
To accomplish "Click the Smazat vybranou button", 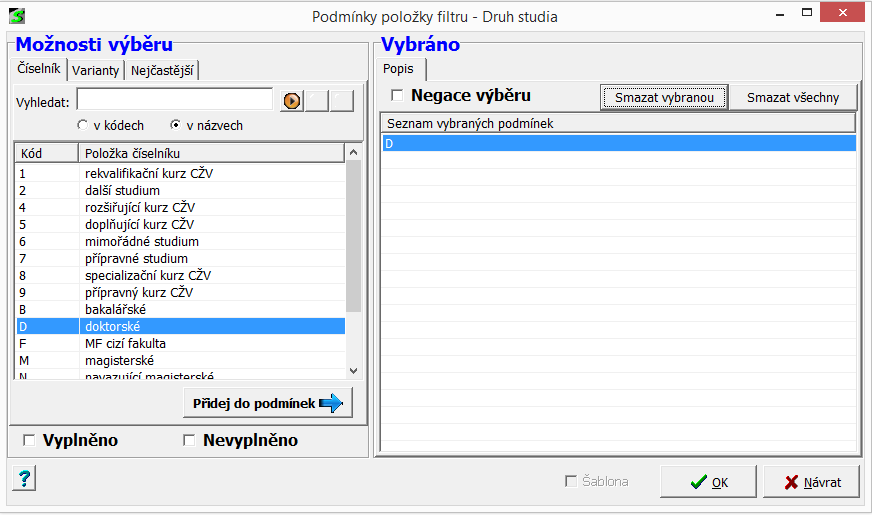I will tap(664, 97).
